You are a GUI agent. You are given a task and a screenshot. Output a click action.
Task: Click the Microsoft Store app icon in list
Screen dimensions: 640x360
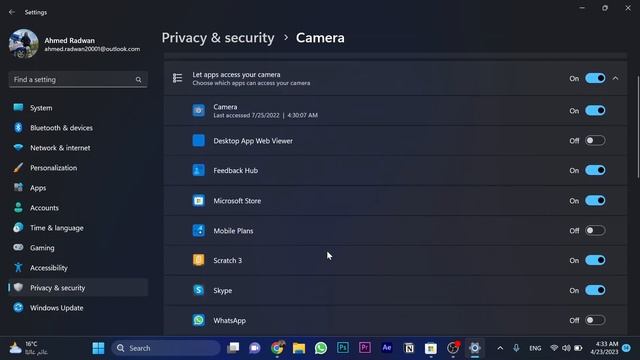199,200
